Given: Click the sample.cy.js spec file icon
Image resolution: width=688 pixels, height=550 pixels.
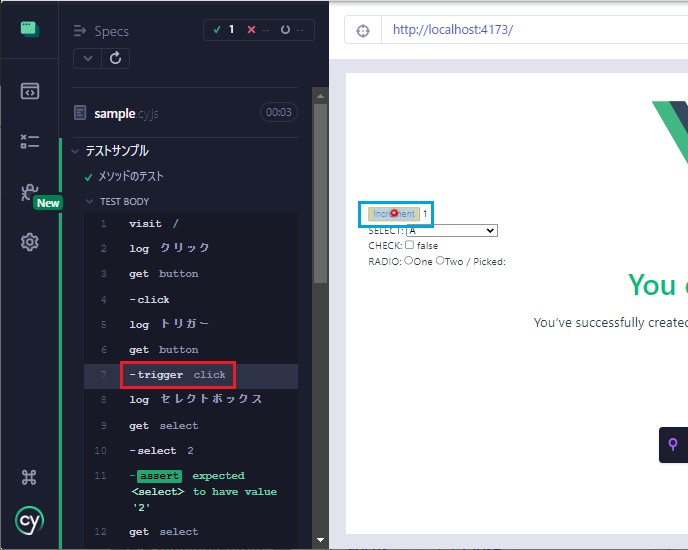Looking at the screenshot, I should point(80,113).
